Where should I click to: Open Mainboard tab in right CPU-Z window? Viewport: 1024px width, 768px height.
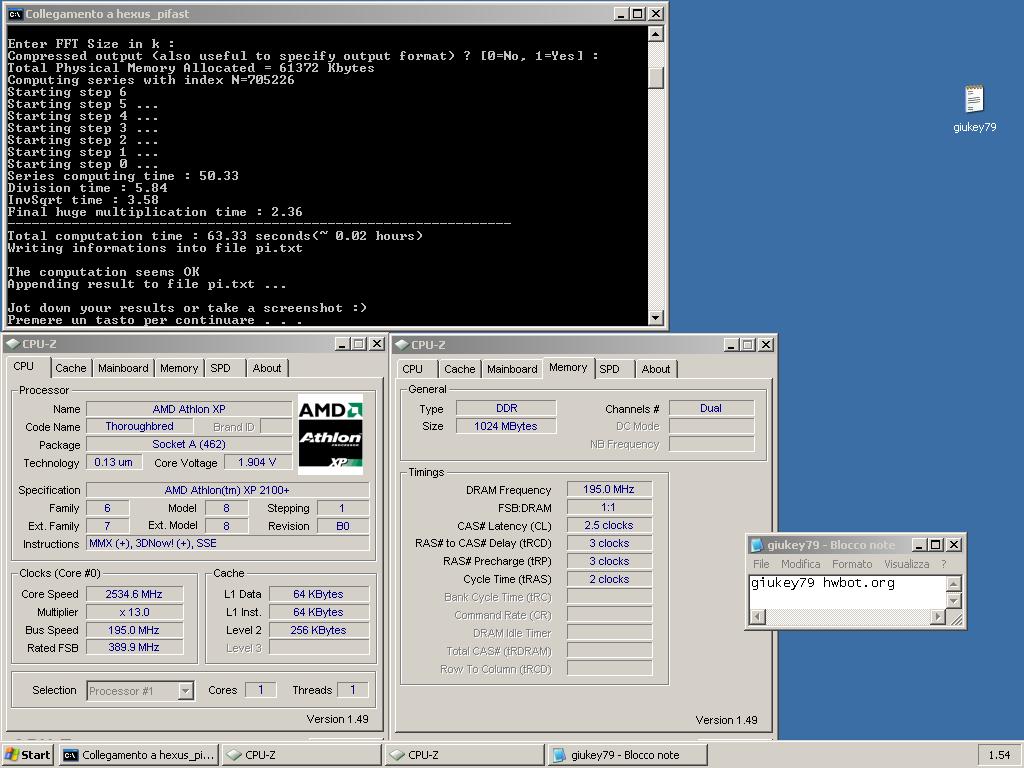(513, 369)
